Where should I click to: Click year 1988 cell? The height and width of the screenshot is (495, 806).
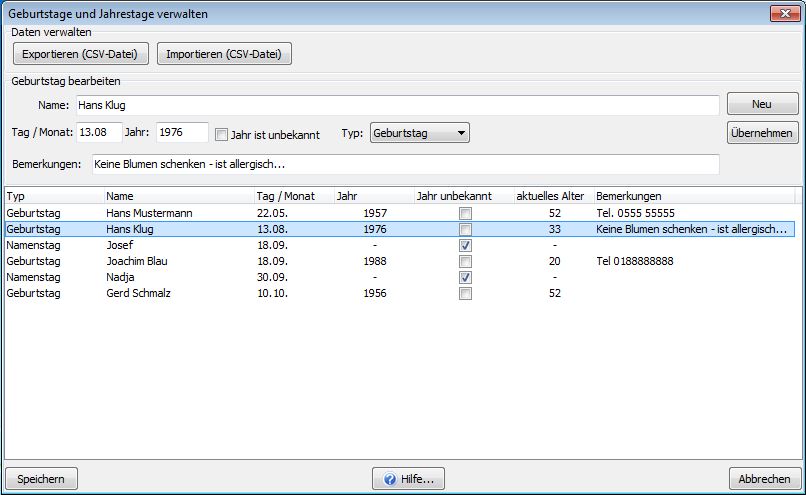coord(375,261)
